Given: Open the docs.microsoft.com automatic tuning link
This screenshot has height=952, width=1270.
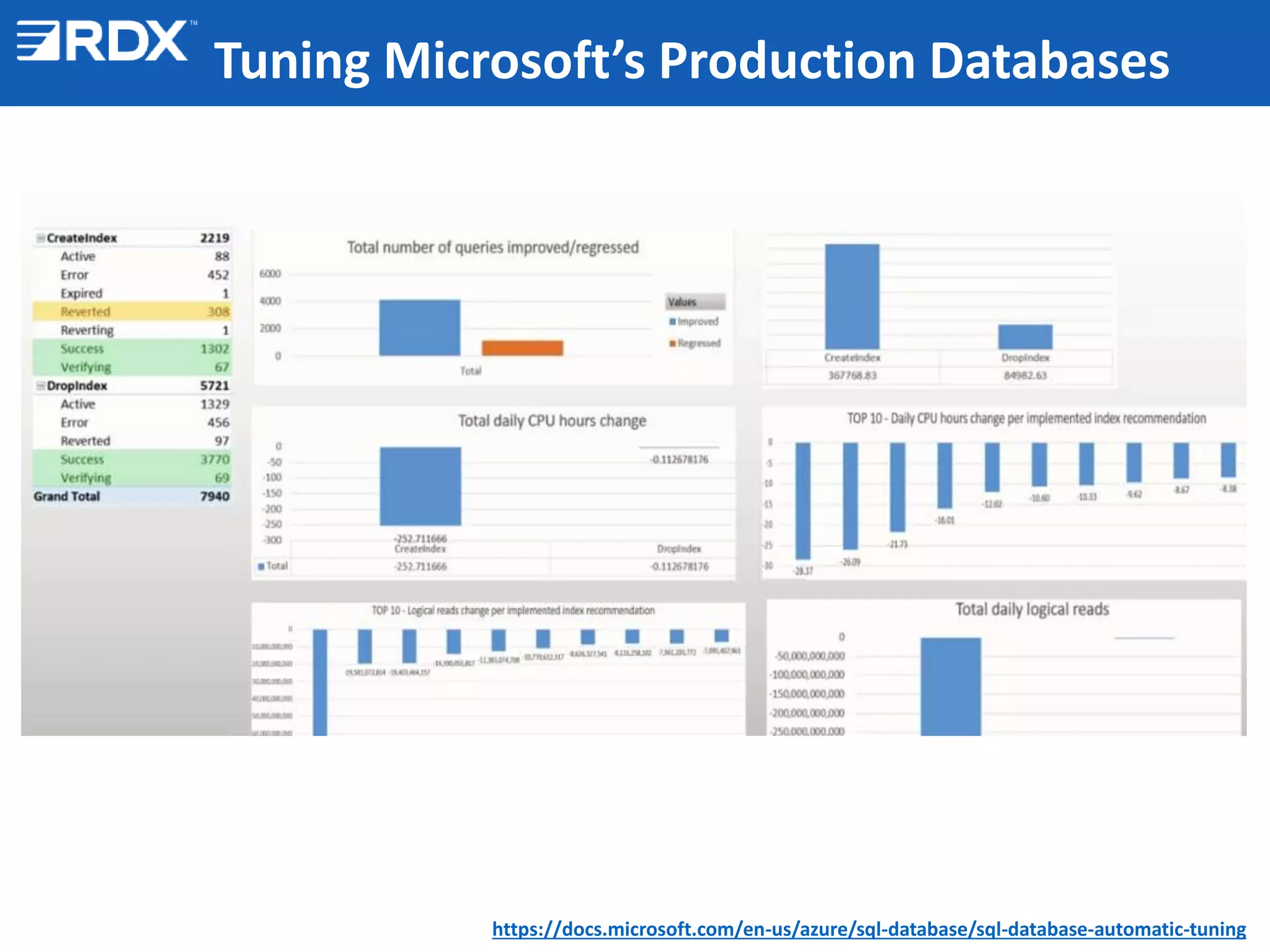Looking at the screenshot, I should (869, 928).
